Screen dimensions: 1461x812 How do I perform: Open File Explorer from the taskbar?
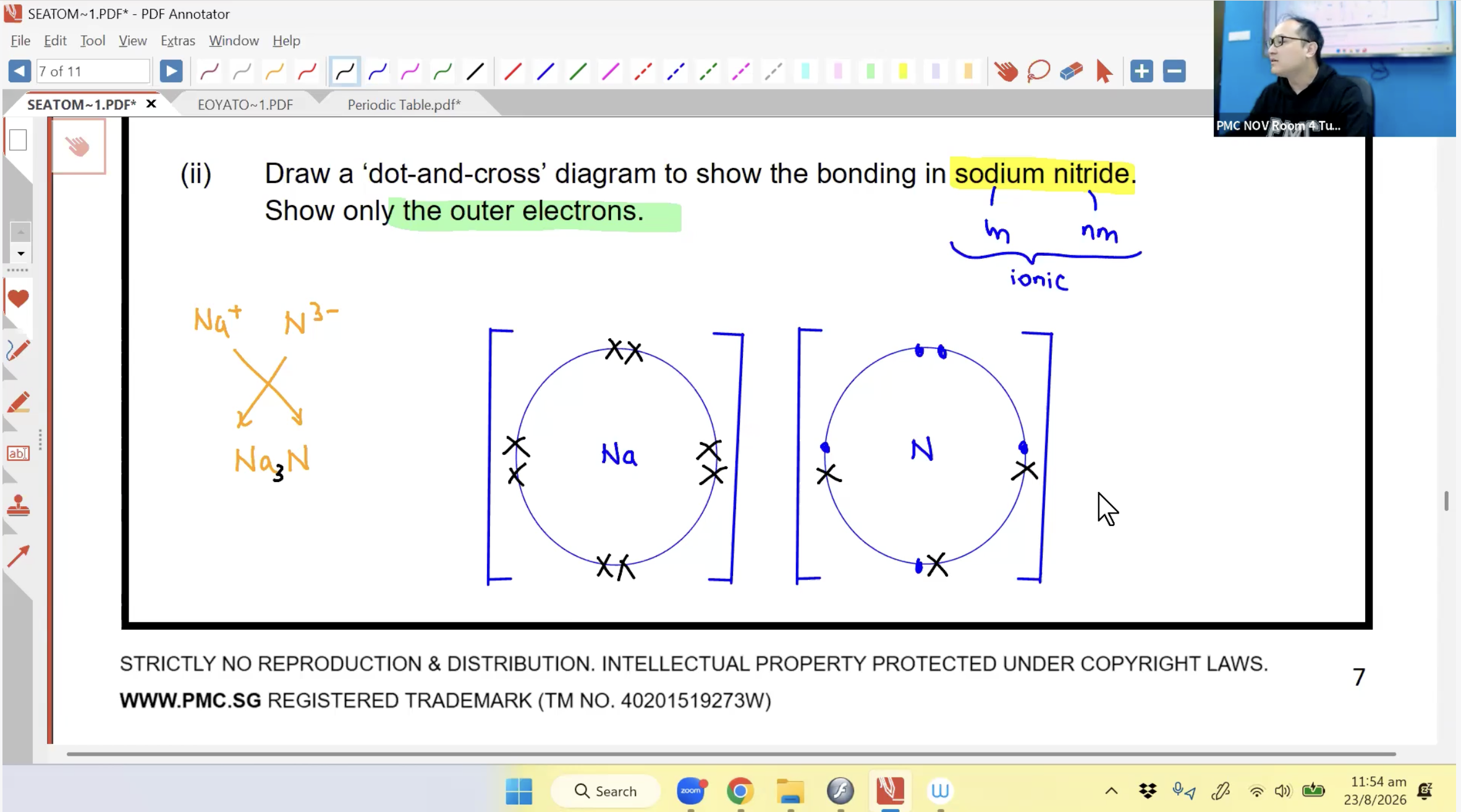[790, 791]
